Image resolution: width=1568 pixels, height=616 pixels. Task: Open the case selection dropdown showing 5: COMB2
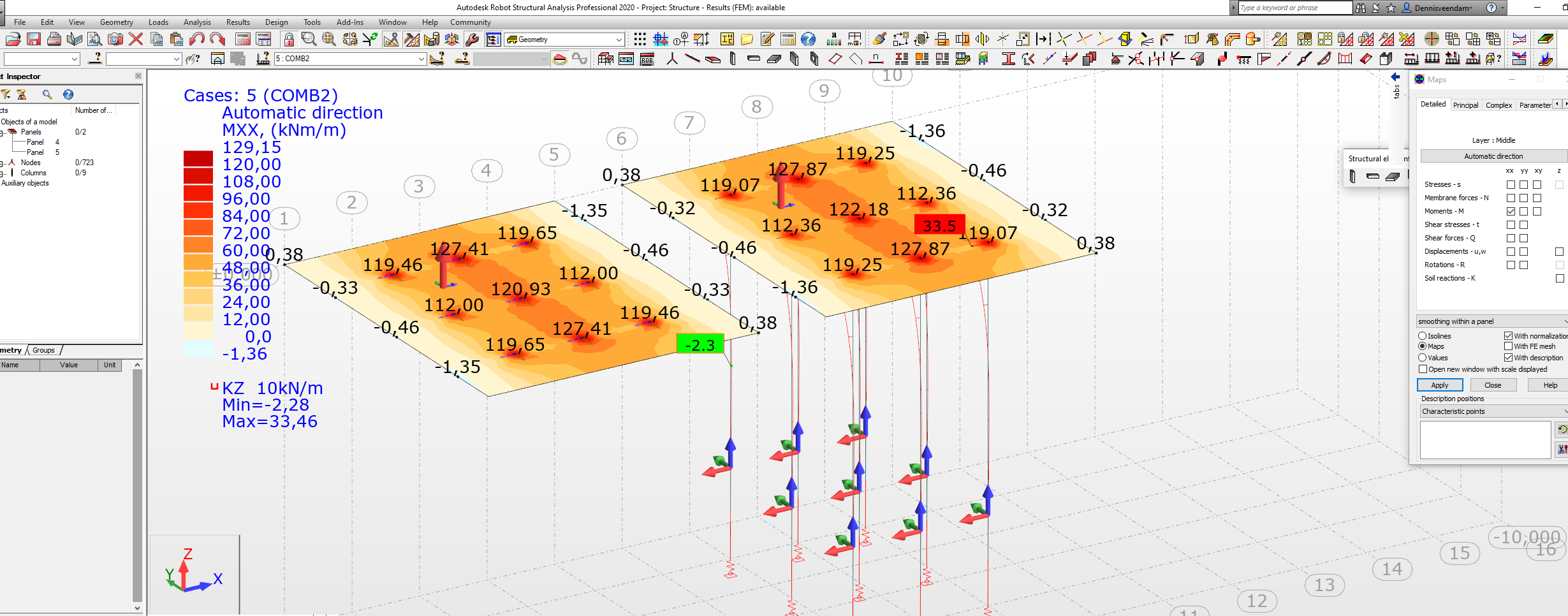pyautogui.click(x=422, y=59)
